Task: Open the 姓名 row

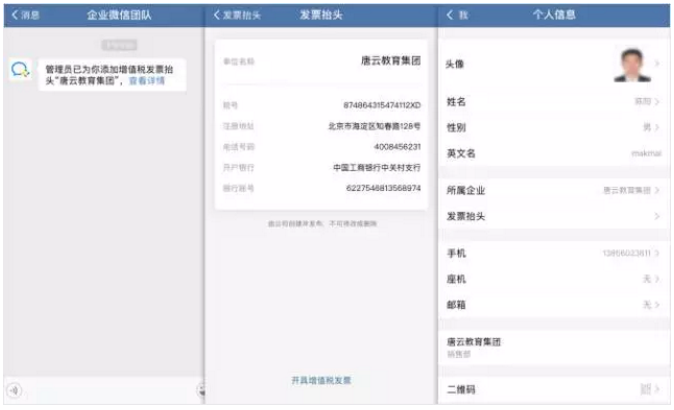Action: (554, 101)
